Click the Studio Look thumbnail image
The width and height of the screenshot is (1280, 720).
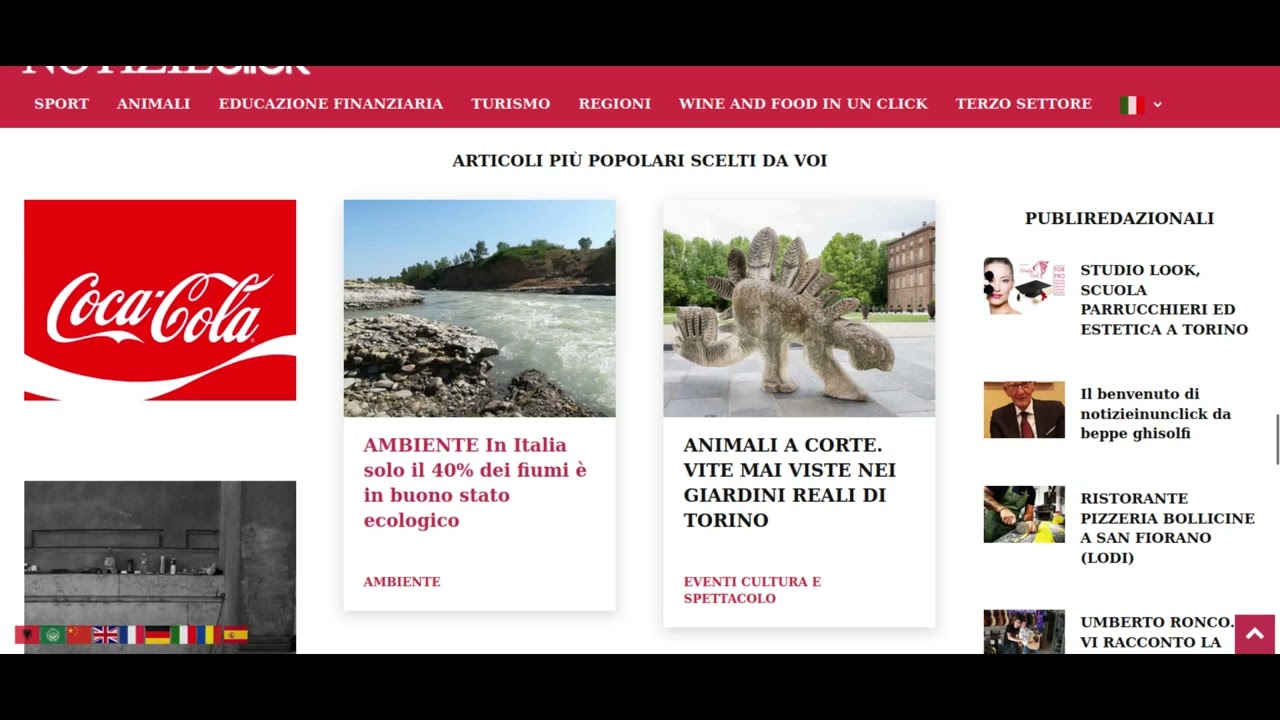[1024, 286]
